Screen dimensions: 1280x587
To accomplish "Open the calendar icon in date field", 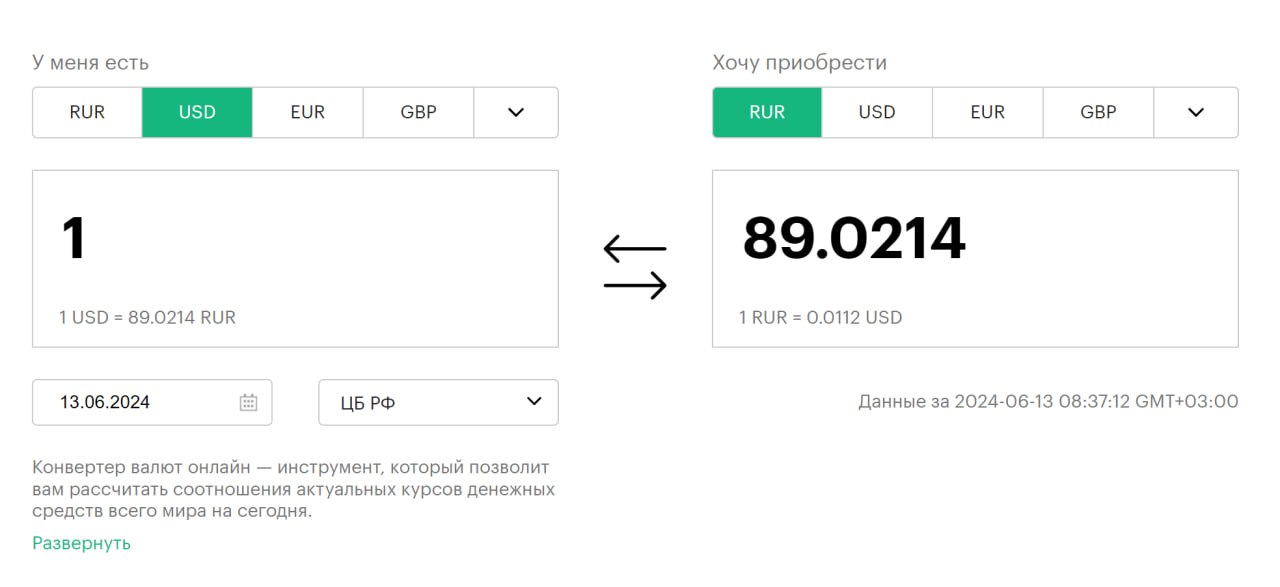I will coord(248,402).
